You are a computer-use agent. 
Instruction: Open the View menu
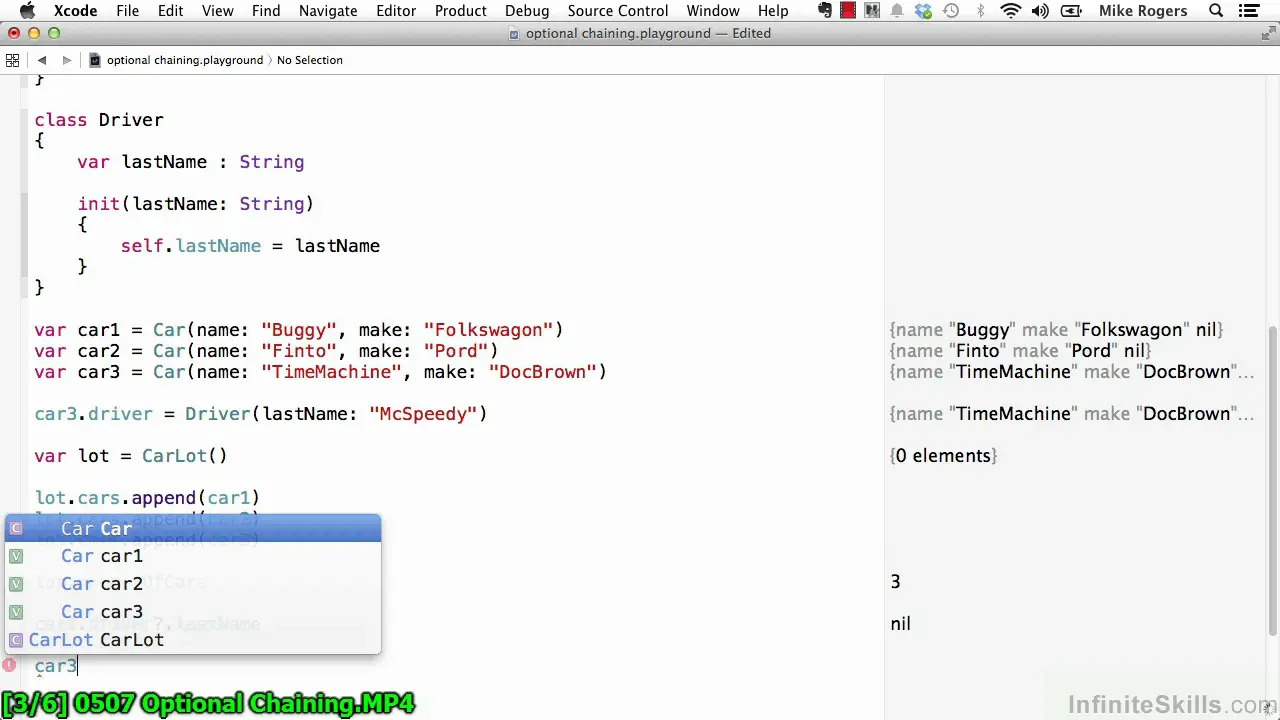pos(217,11)
